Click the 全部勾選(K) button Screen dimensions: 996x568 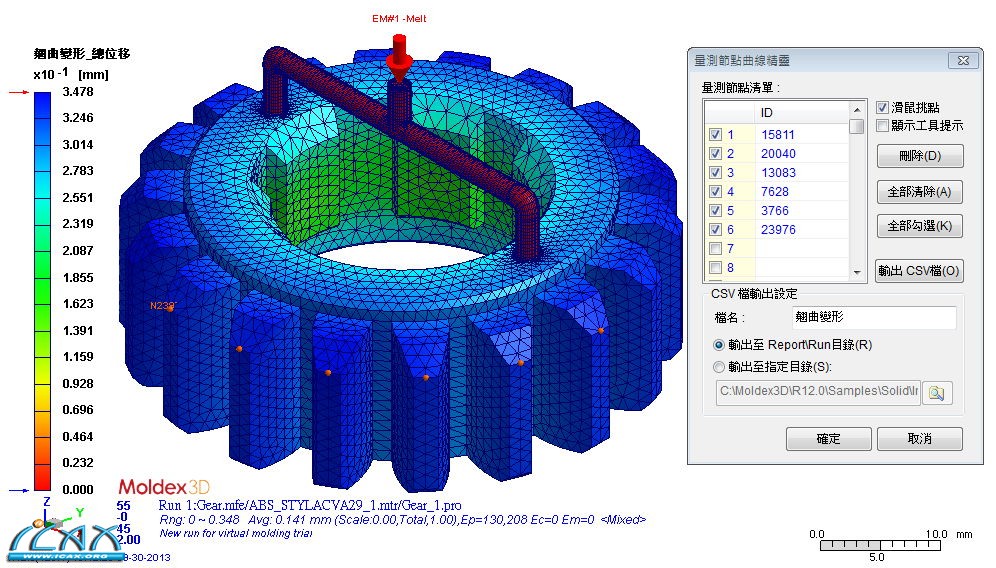tap(920, 226)
